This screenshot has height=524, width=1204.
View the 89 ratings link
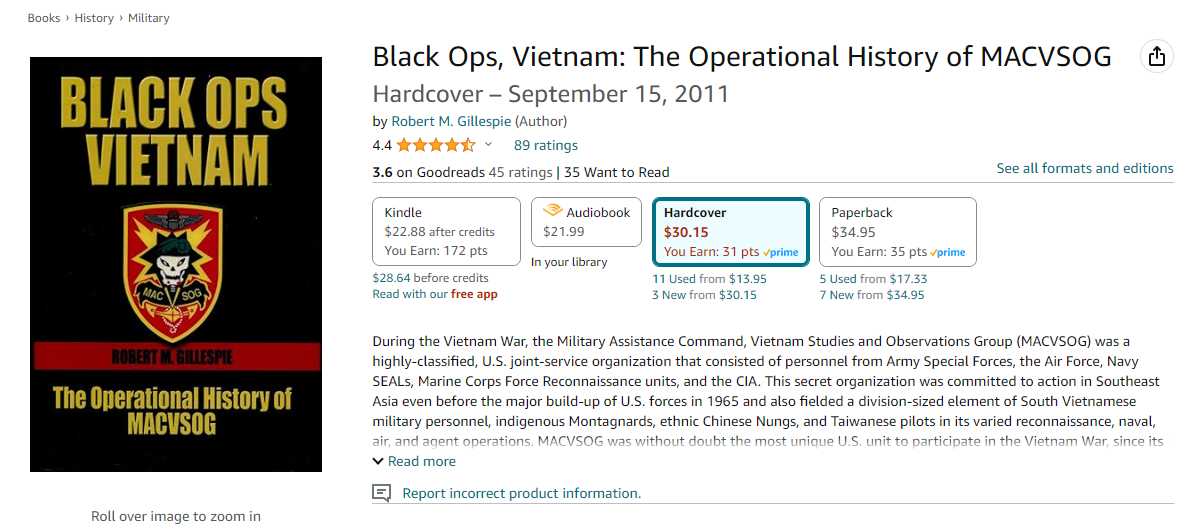(545, 145)
